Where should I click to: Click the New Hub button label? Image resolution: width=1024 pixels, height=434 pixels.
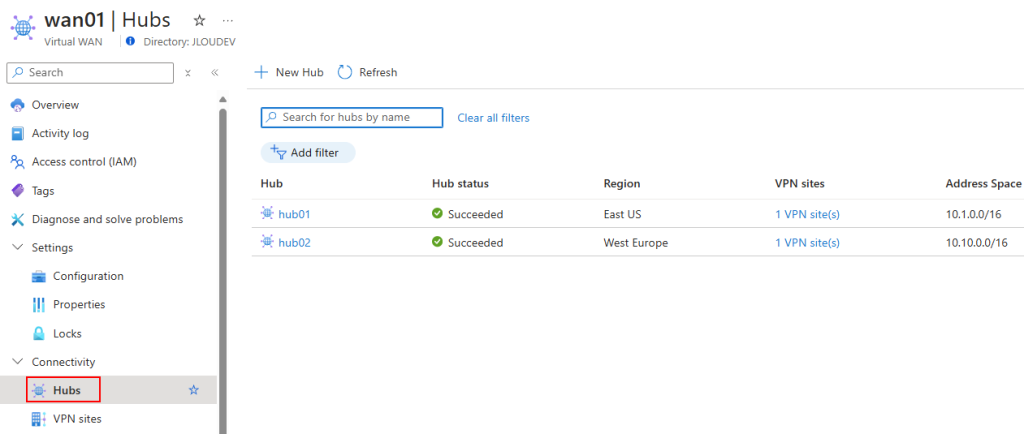[300, 72]
